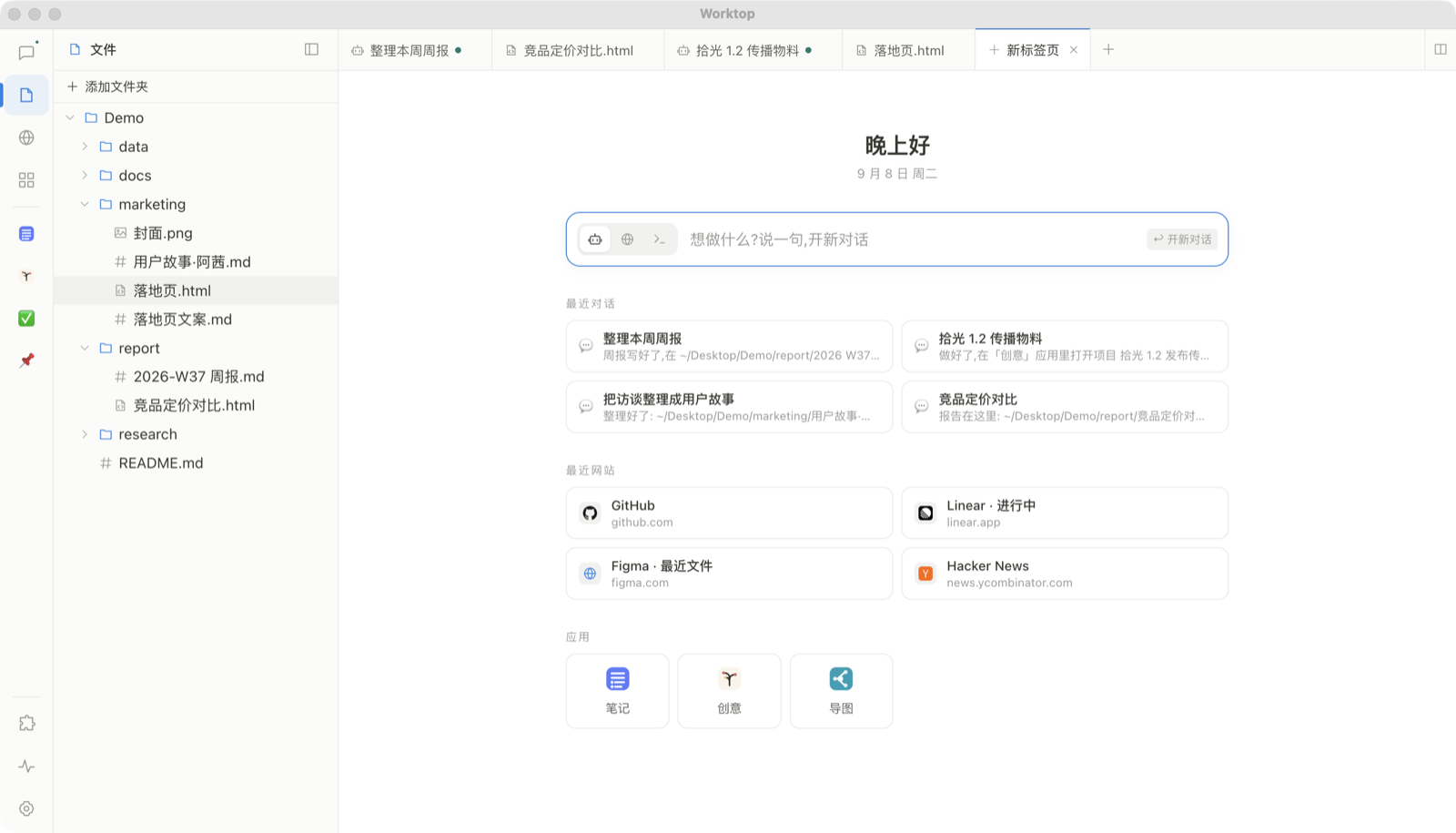Toggle split view icon at top right
Image resolution: width=1456 pixels, height=833 pixels.
pyautogui.click(x=1441, y=49)
